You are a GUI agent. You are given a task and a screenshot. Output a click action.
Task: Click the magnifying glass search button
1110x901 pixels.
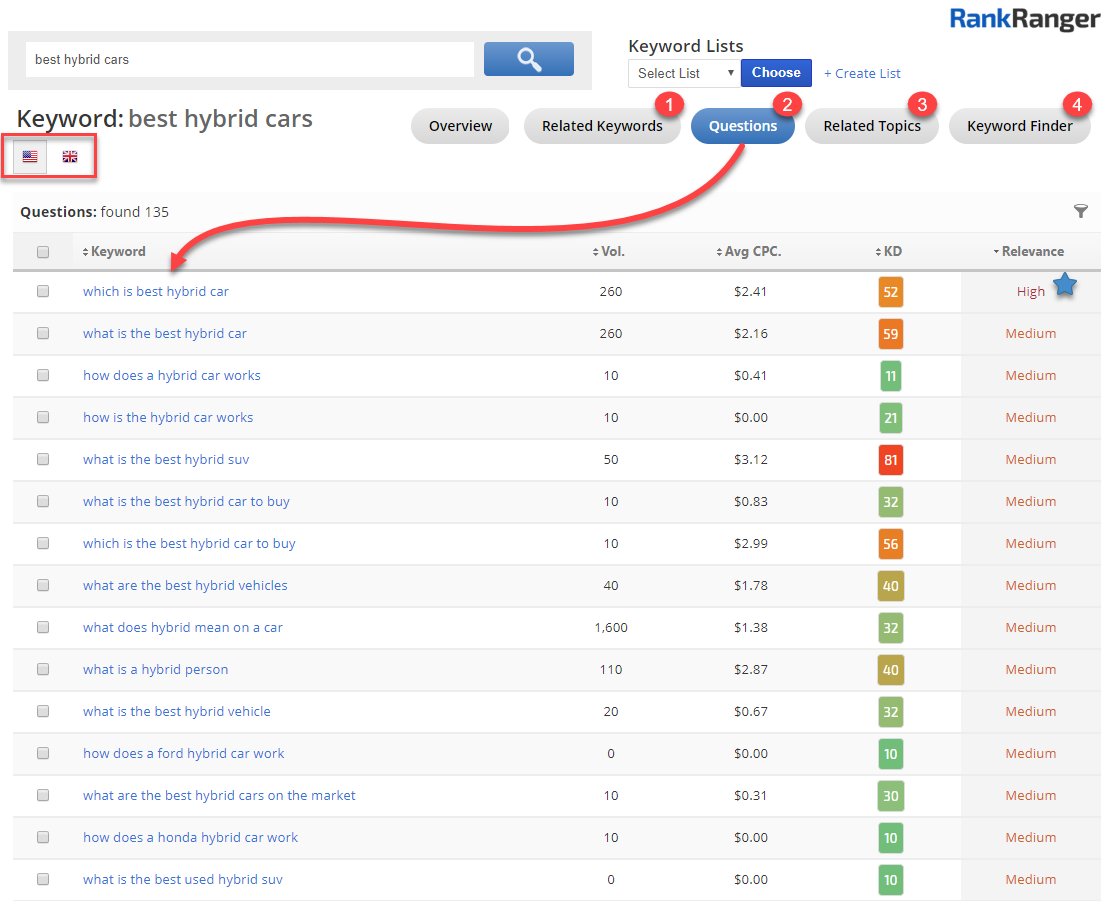coord(528,59)
